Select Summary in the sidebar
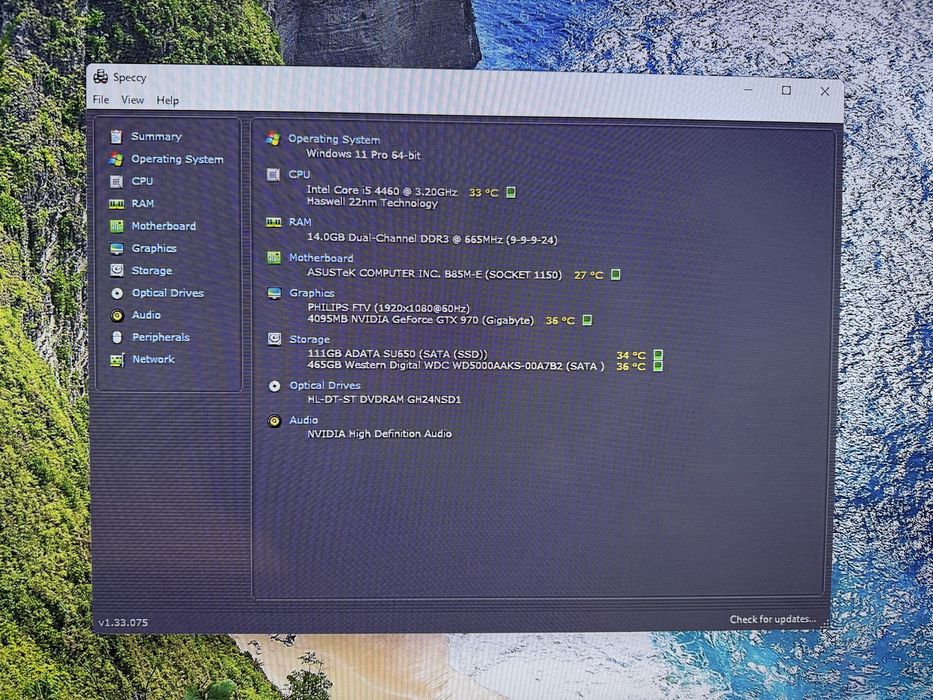Image resolution: width=933 pixels, height=700 pixels. [x=156, y=136]
